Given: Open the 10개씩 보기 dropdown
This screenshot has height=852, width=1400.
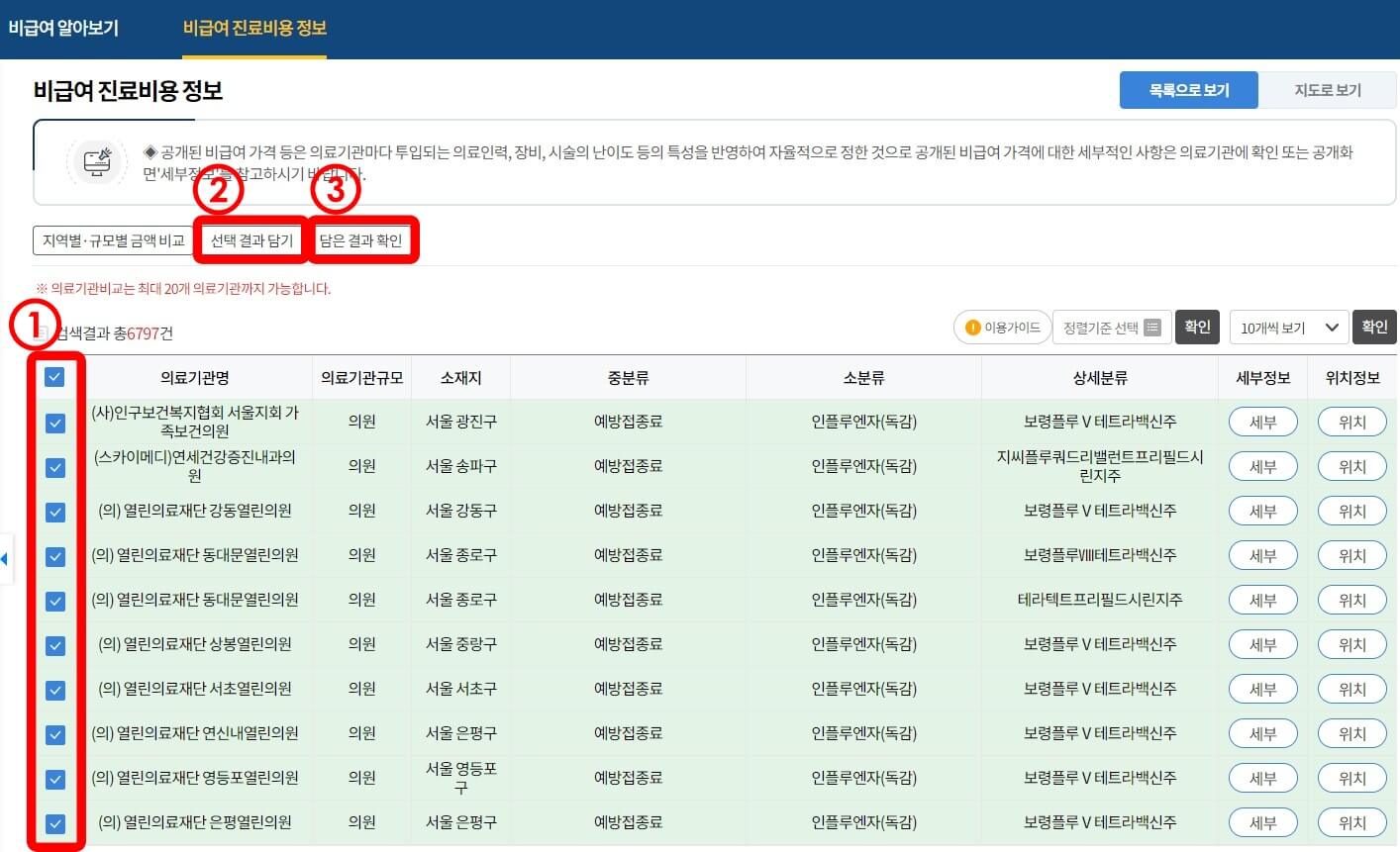Looking at the screenshot, I should click(1288, 327).
